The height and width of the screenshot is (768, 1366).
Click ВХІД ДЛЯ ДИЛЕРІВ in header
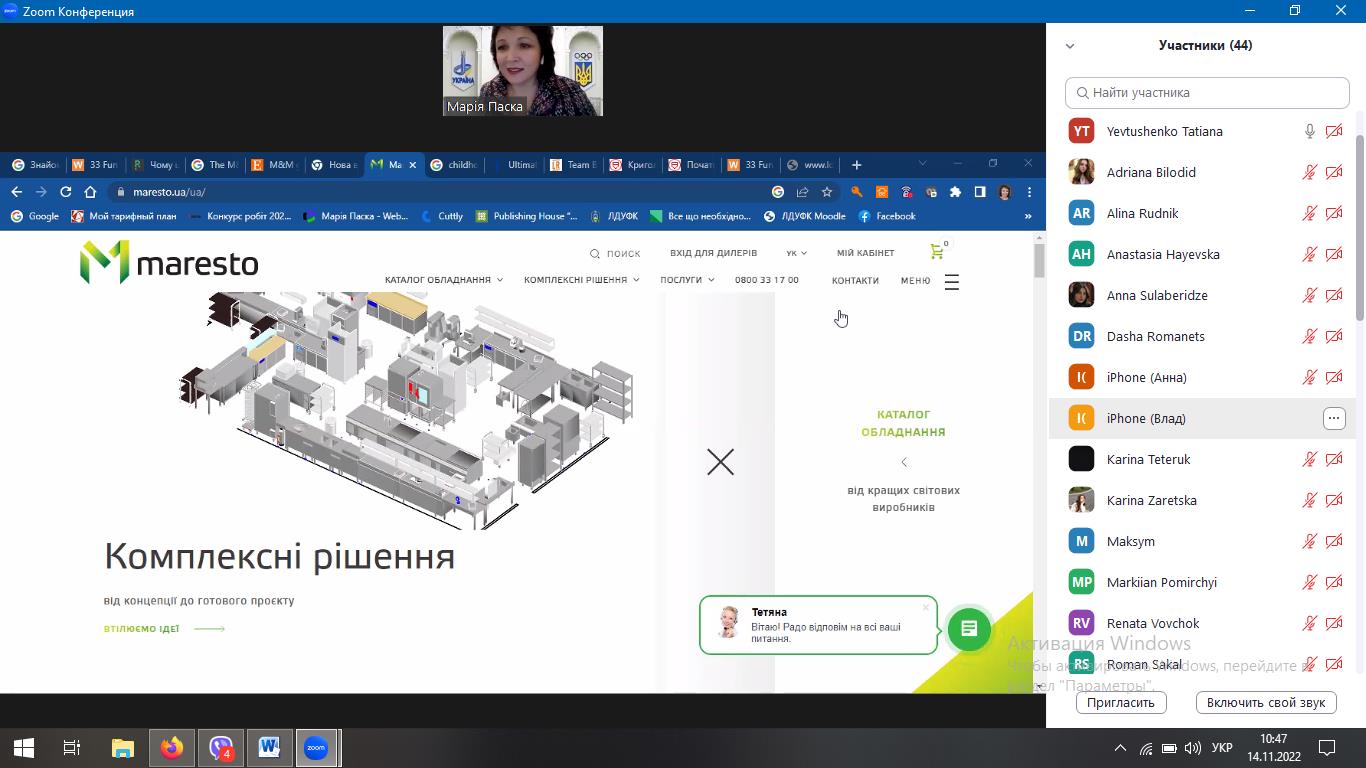click(713, 253)
